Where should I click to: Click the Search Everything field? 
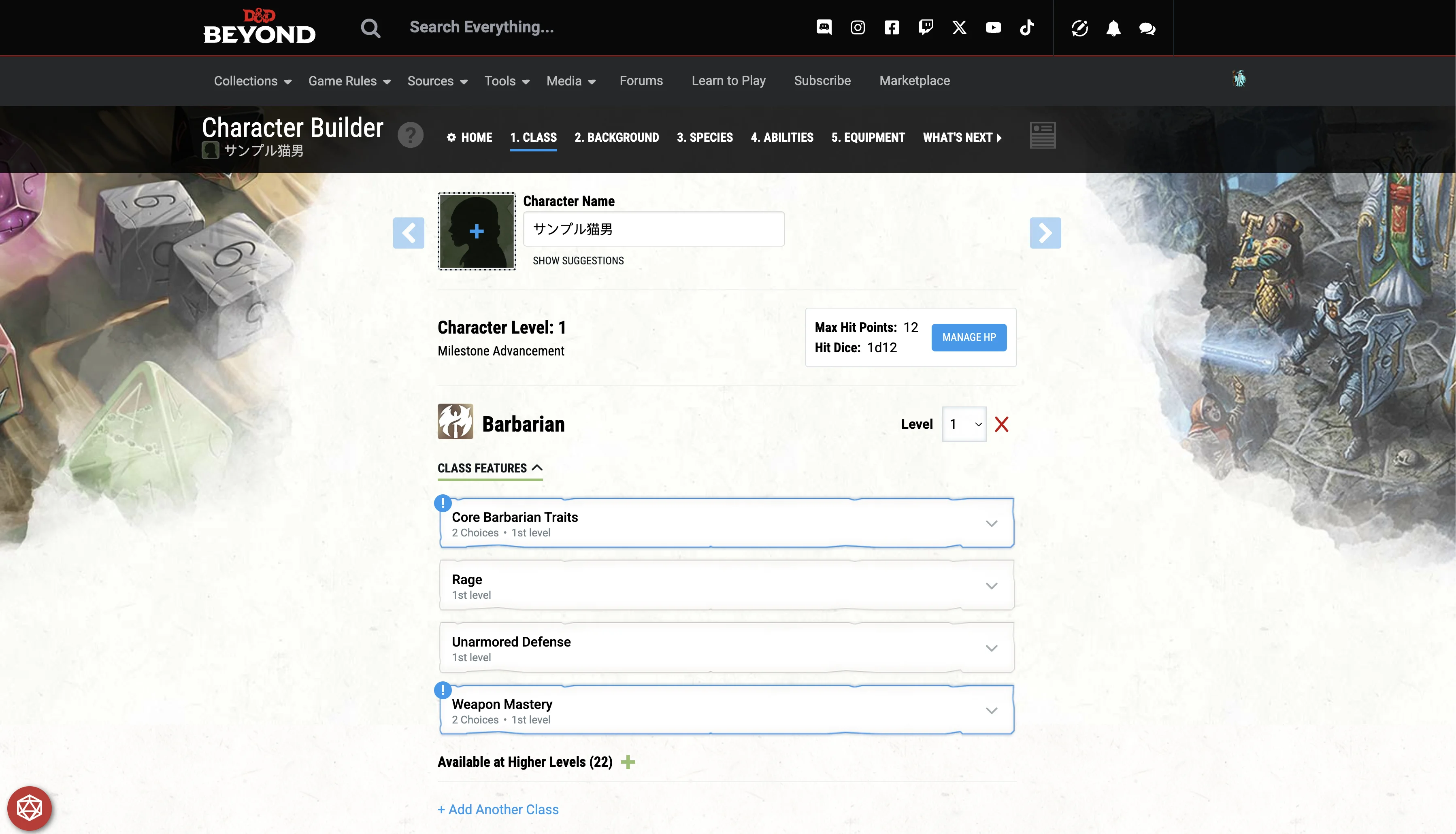click(x=482, y=28)
